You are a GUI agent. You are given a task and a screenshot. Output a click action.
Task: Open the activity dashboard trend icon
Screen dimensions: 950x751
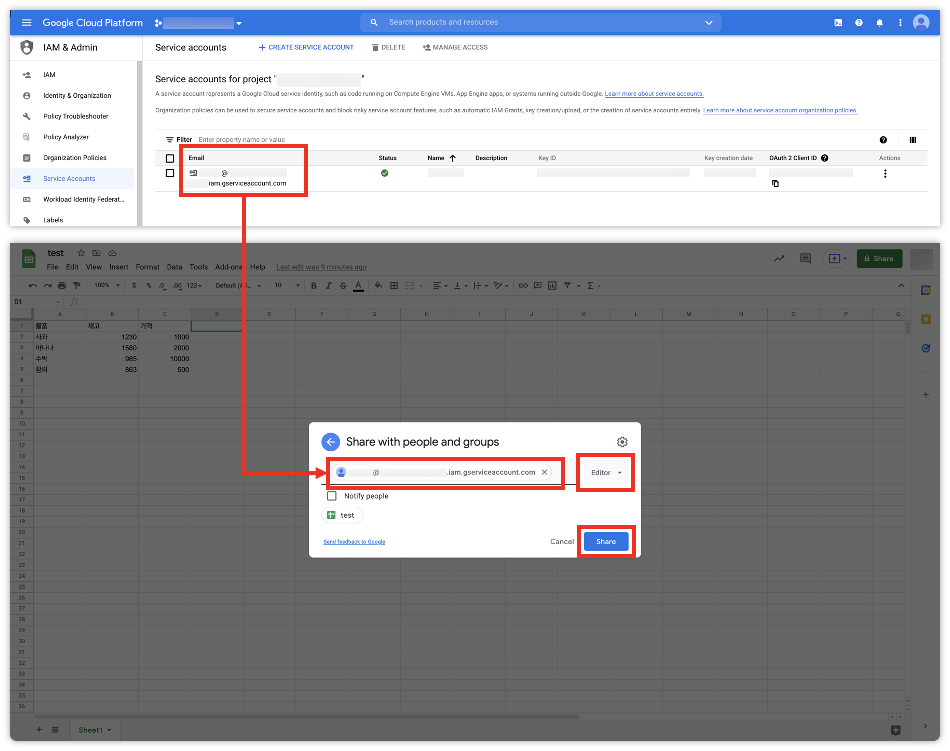[x=779, y=259]
